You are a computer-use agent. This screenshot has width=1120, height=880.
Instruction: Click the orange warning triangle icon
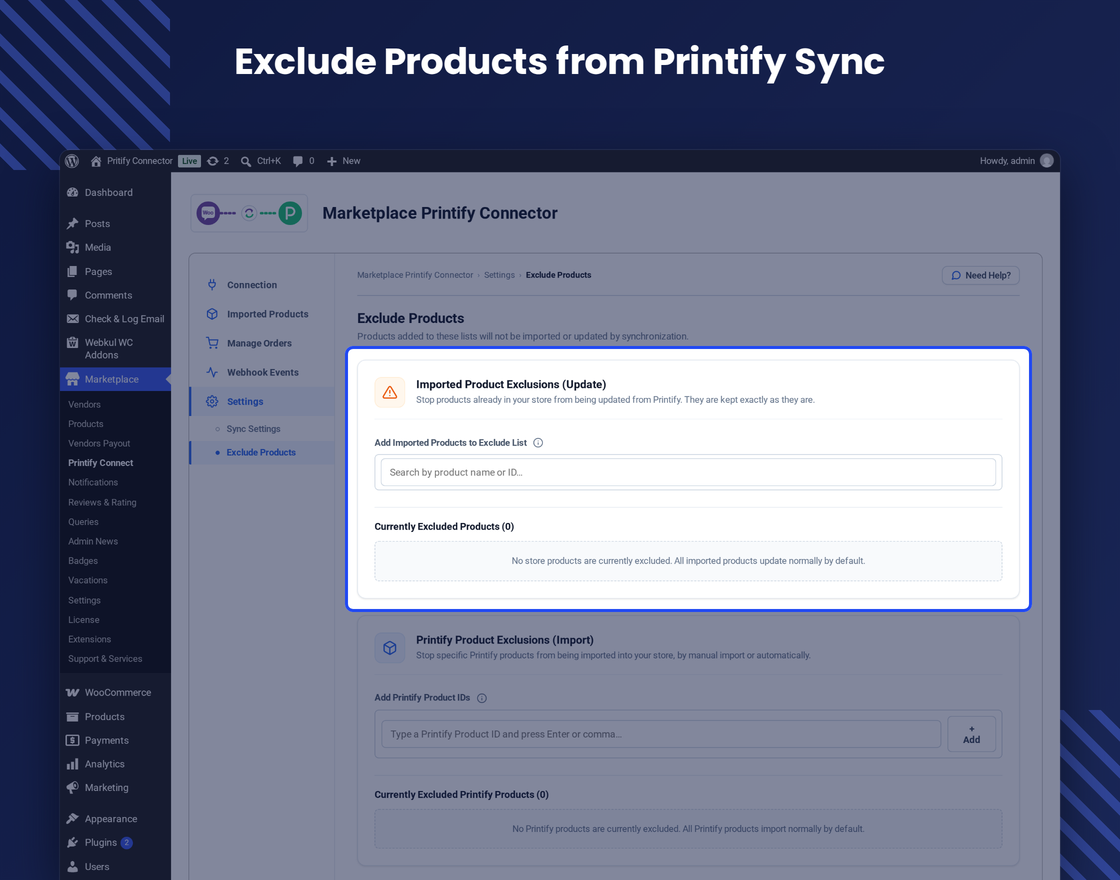pyautogui.click(x=390, y=392)
